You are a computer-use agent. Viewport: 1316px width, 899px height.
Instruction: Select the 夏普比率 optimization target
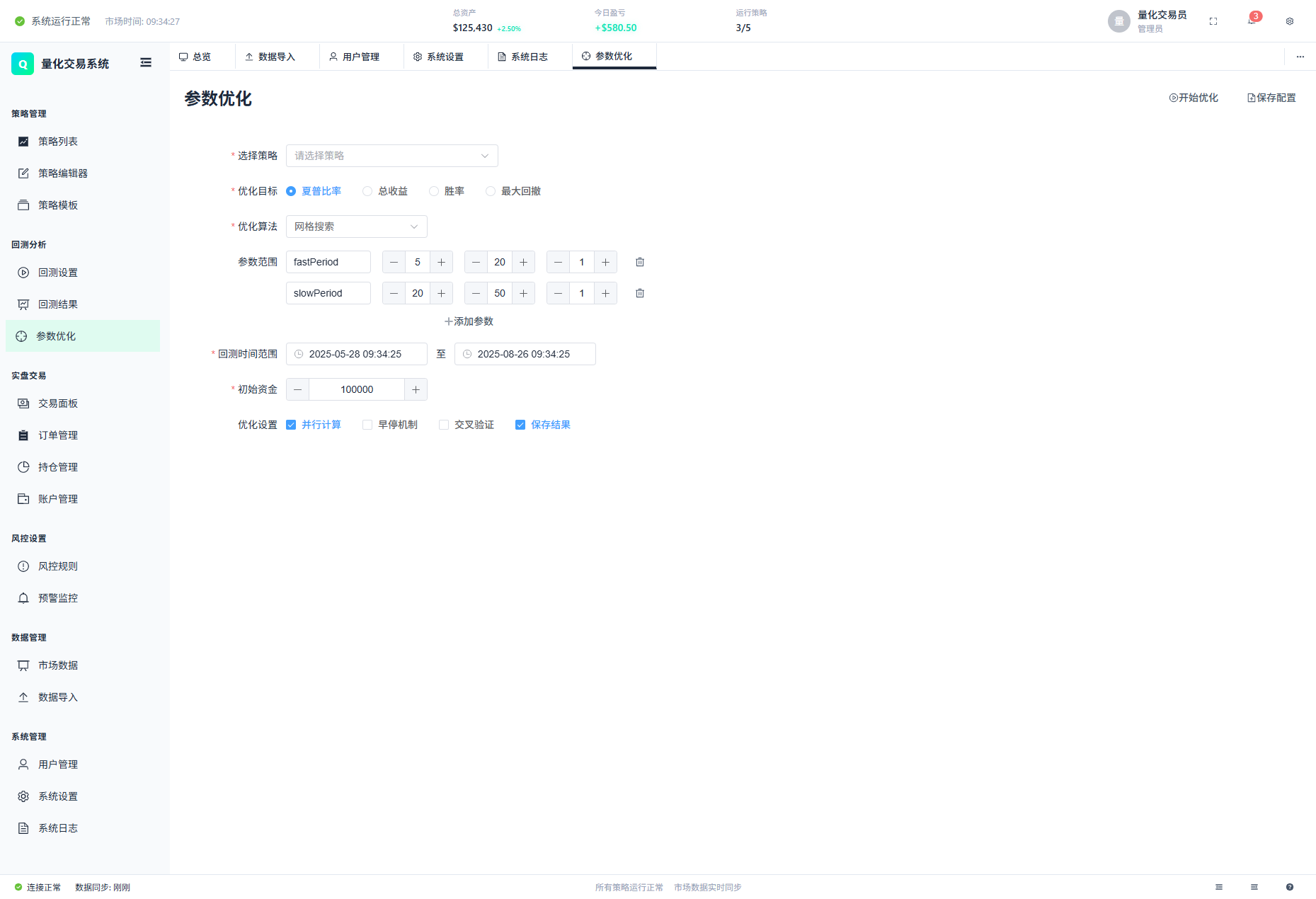(314, 191)
